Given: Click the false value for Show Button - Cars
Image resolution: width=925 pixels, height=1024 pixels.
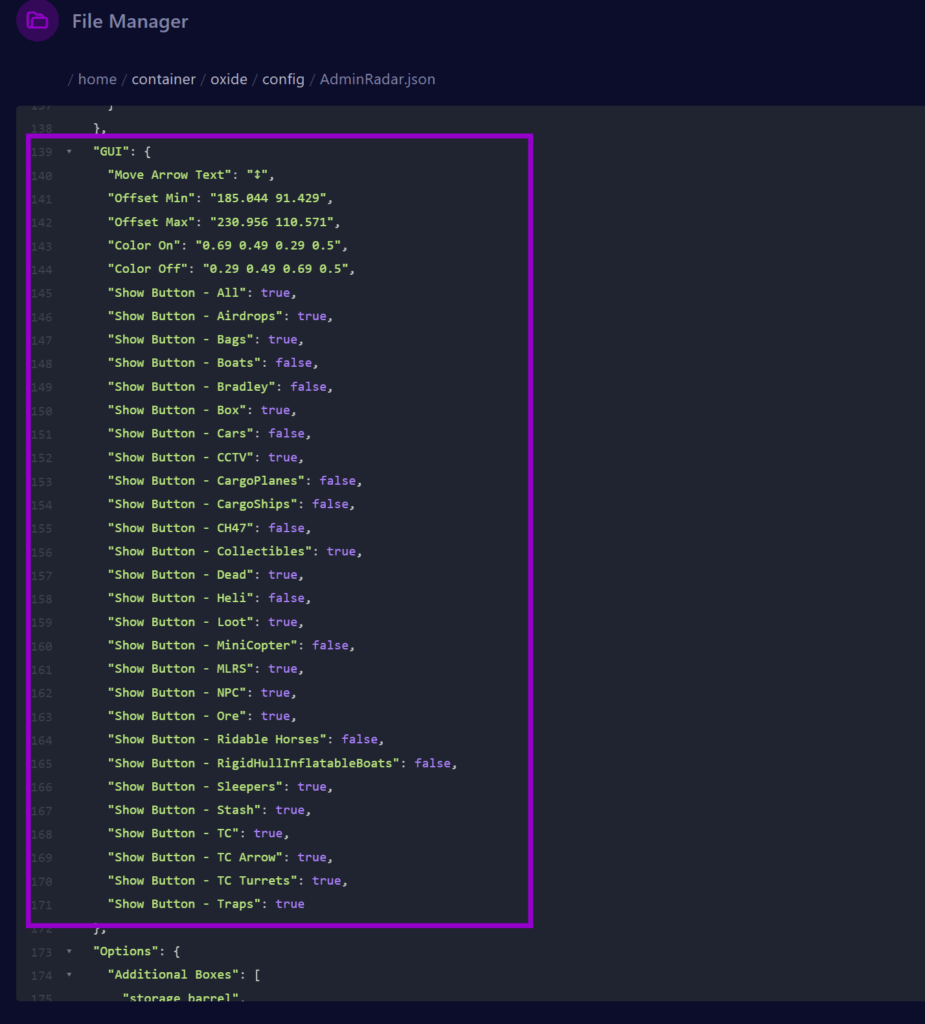Looking at the screenshot, I should (x=286, y=434).
